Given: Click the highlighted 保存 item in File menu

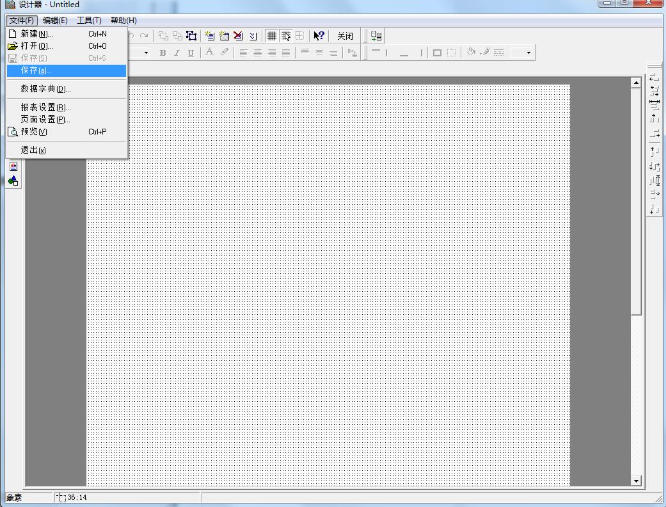Looking at the screenshot, I should (34, 71).
